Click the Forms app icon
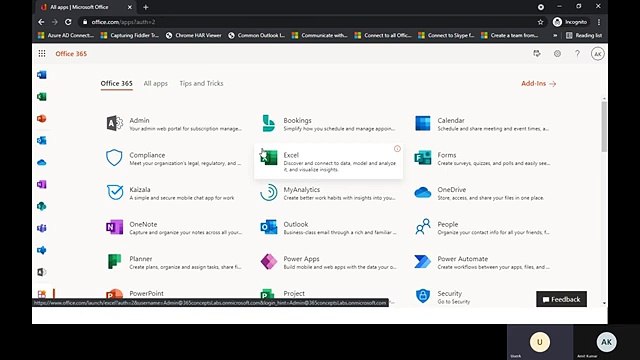This screenshot has height=360, width=640. pyautogui.click(x=422, y=158)
